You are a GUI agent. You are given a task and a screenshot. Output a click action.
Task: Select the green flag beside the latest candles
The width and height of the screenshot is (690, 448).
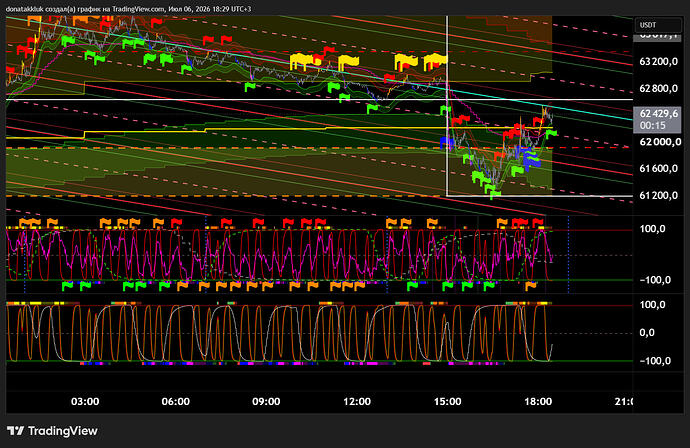(551, 133)
